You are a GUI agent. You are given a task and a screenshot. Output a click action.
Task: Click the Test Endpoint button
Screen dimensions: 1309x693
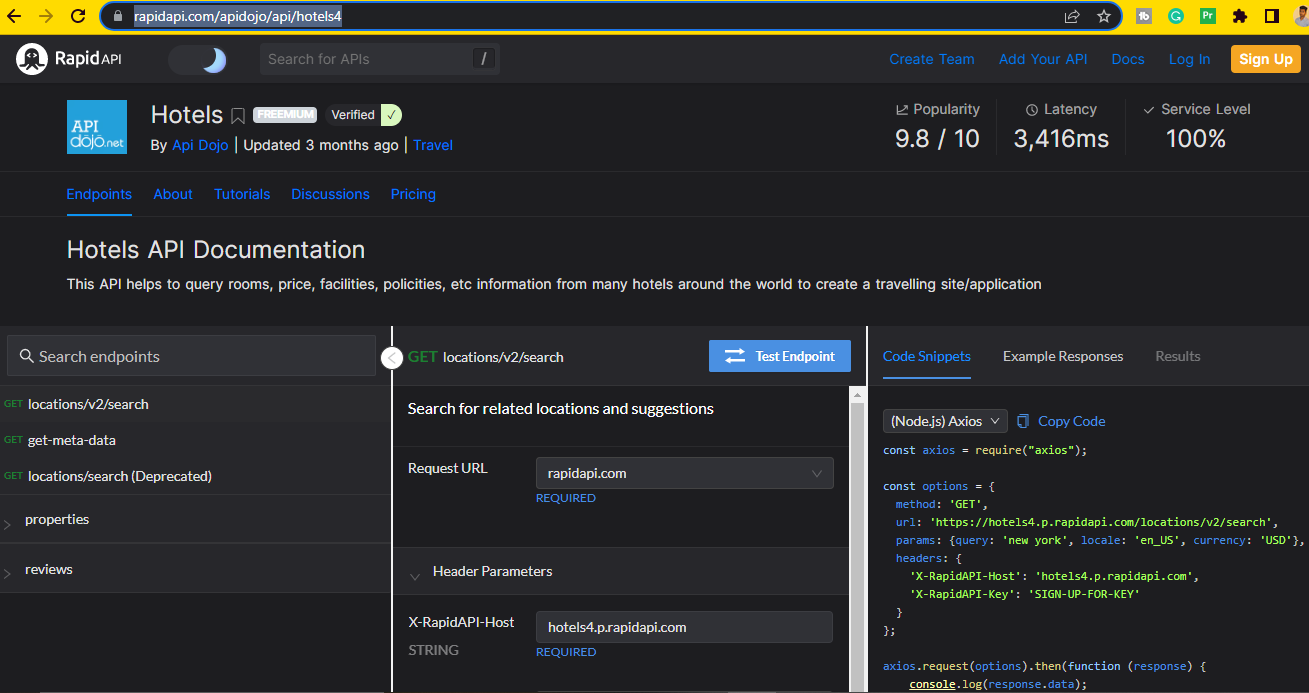click(x=780, y=356)
